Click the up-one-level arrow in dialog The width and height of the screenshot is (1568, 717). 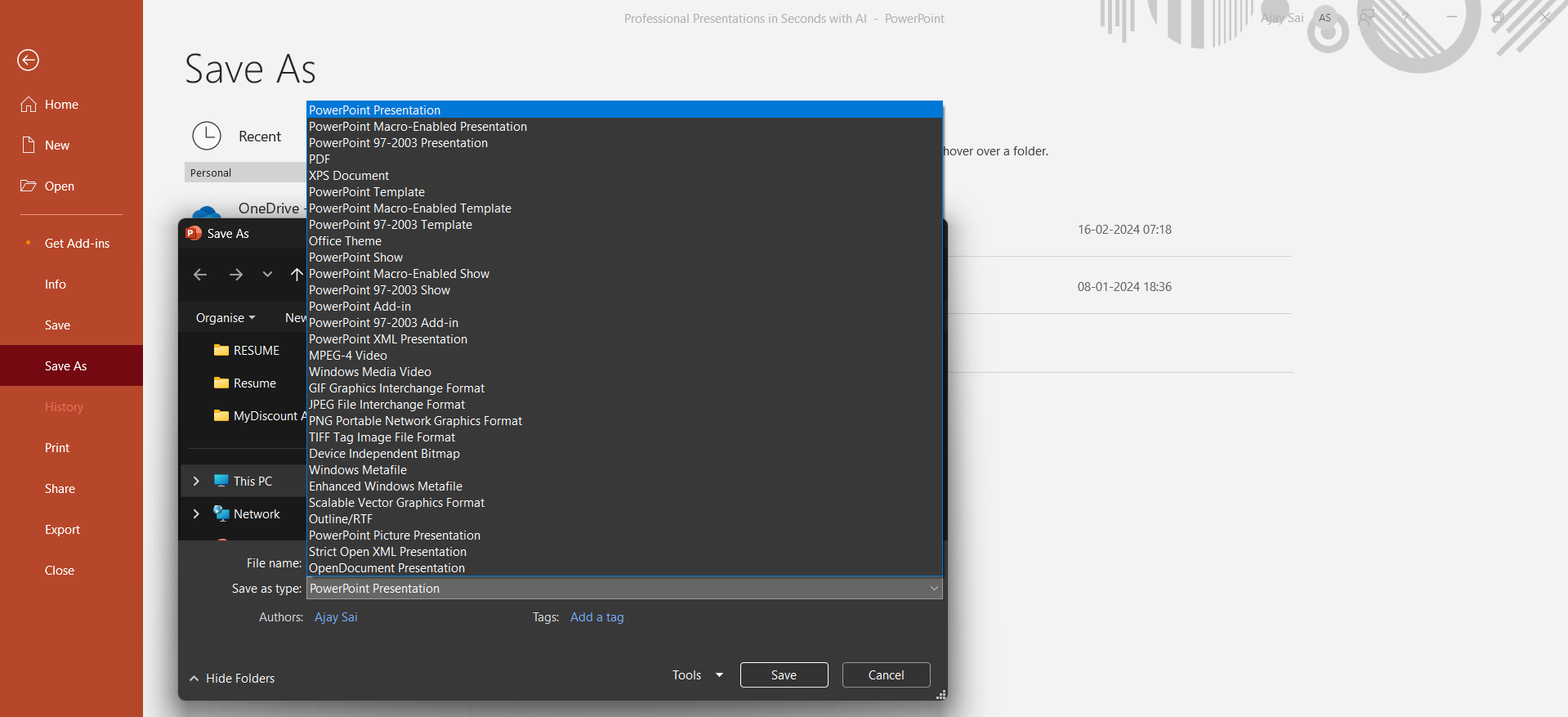click(297, 275)
